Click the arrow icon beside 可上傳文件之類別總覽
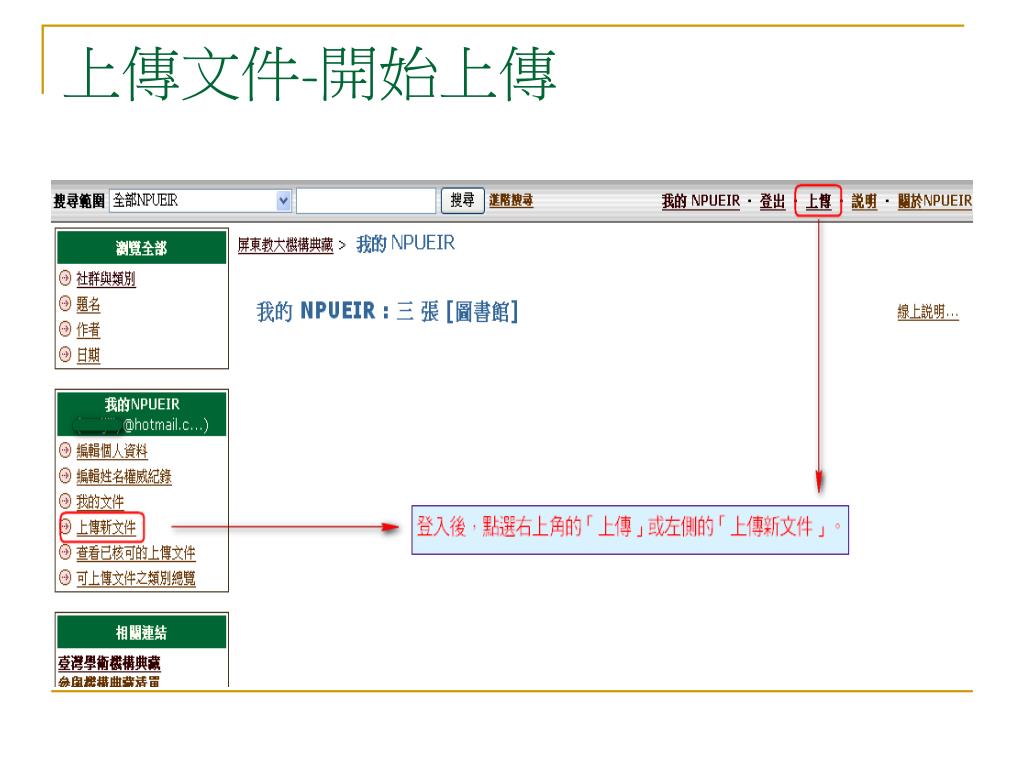 click(65, 577)
